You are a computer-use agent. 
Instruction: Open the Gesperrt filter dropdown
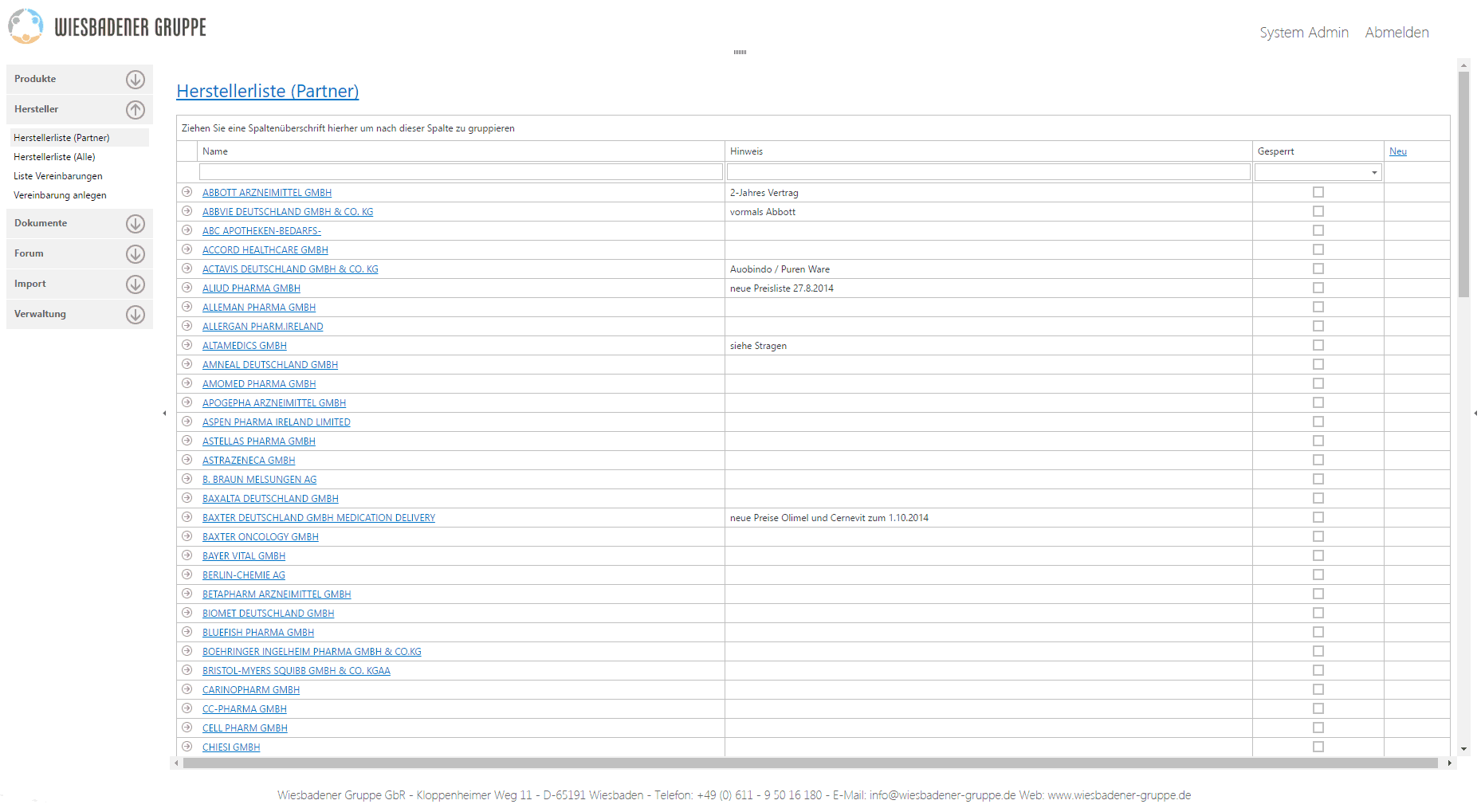[1374, 172]
